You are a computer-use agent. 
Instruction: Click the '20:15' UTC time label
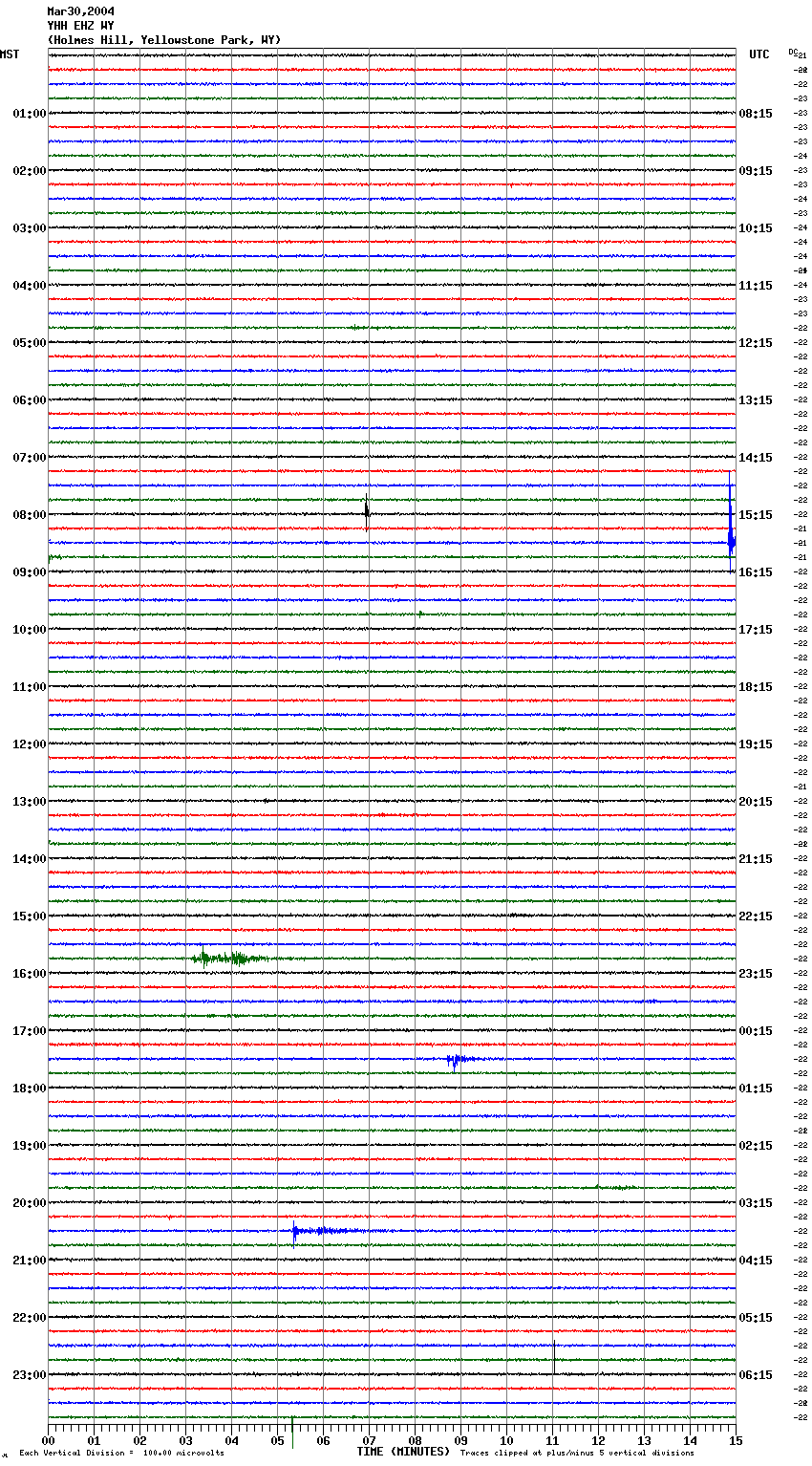point(756,802)
